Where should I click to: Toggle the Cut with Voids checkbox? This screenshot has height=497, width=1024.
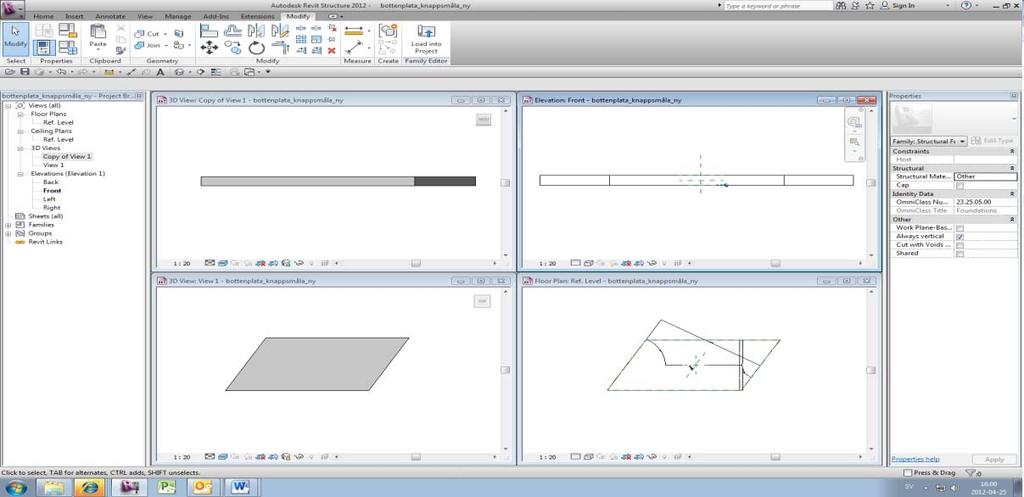point(959,245)
